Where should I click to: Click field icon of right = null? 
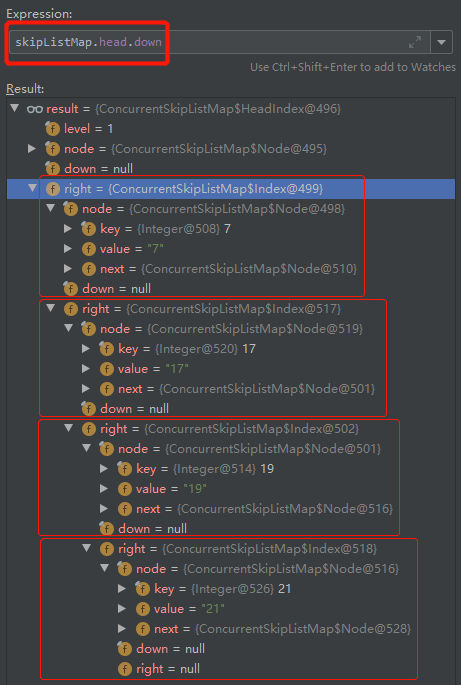click(125, 669)
